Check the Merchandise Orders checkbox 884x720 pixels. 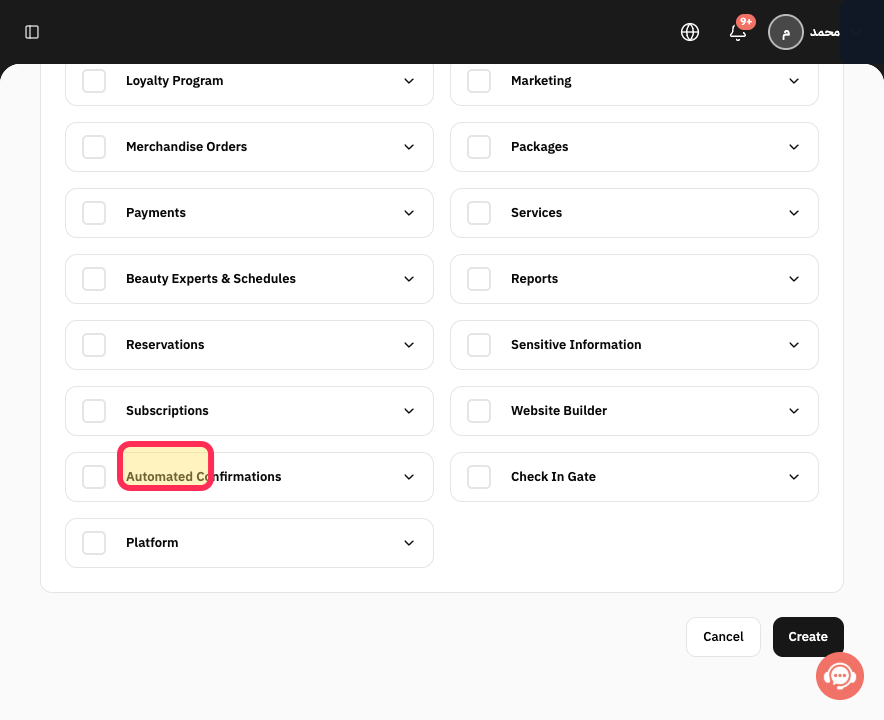click(94, 147)
